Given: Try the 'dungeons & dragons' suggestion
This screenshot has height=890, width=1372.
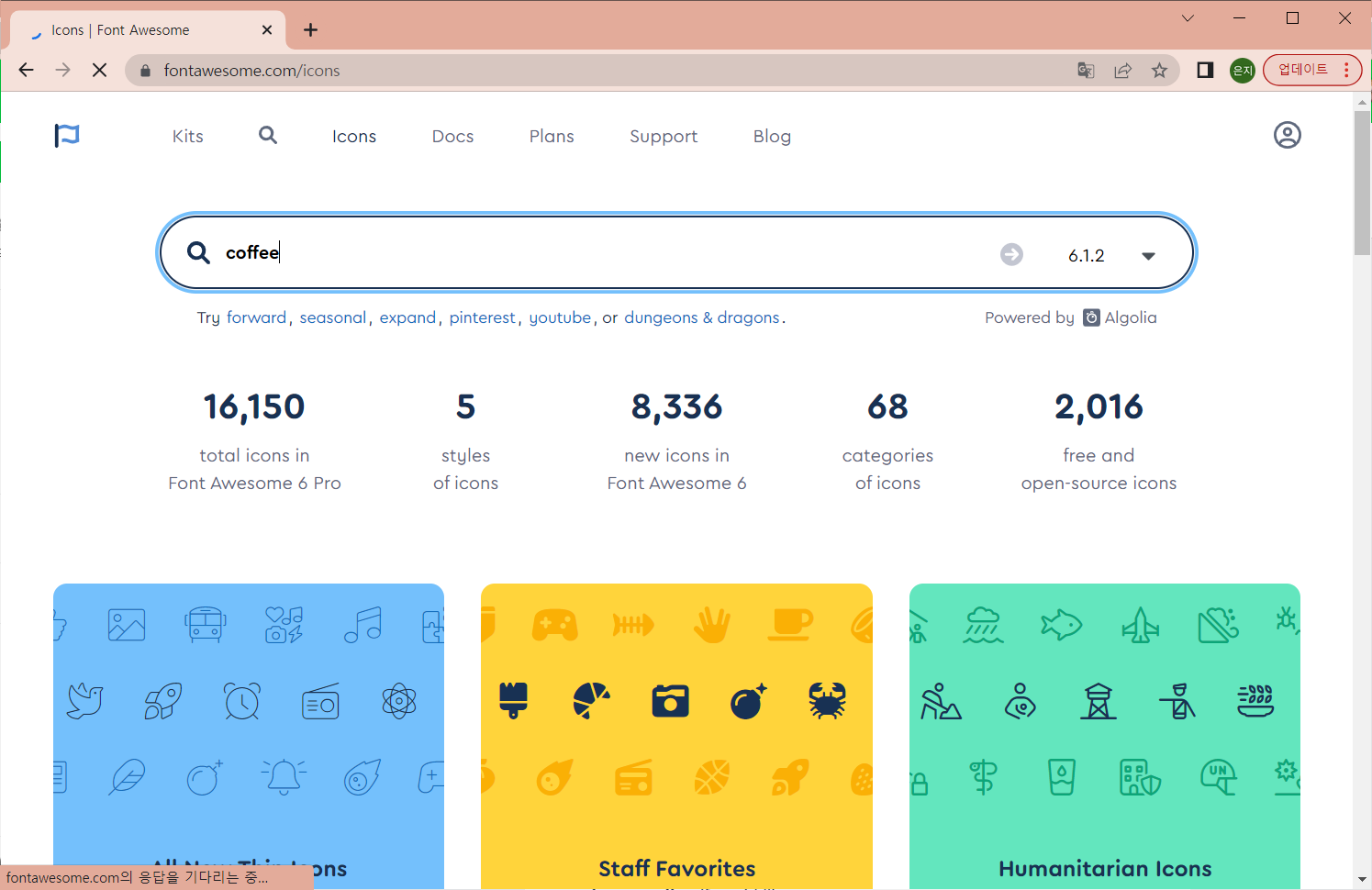Looking at the screenshot, I should [702, 318].
